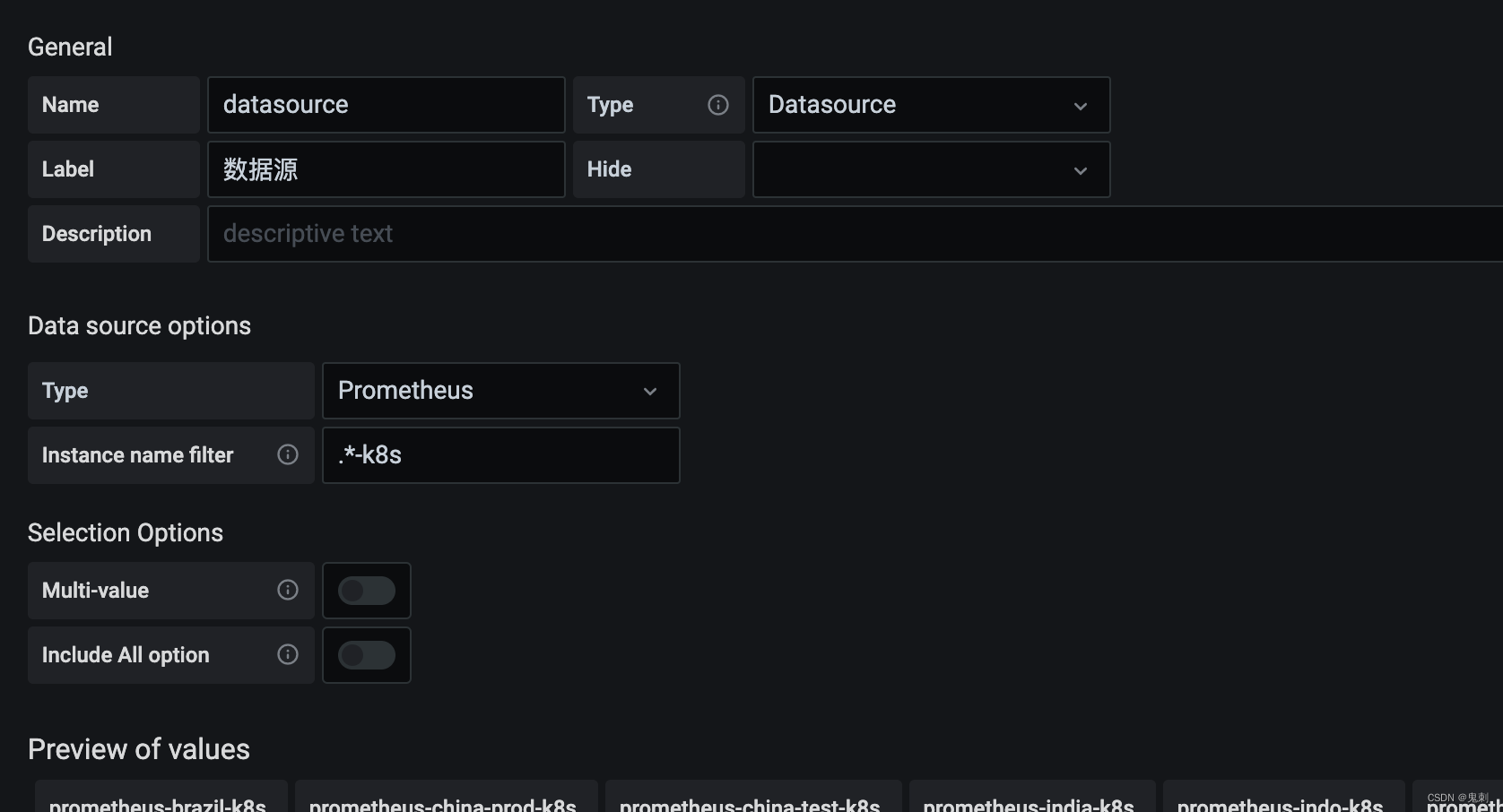1503x812 pixels.
Task: Click the info icon next to the Type field
Action: [x=717, y=105]
